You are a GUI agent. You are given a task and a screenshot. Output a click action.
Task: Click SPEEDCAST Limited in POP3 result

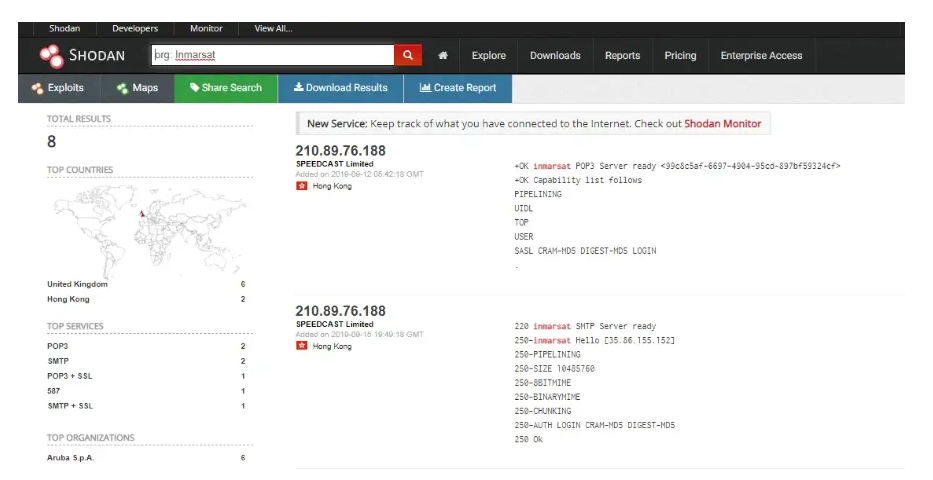(334, 164)
